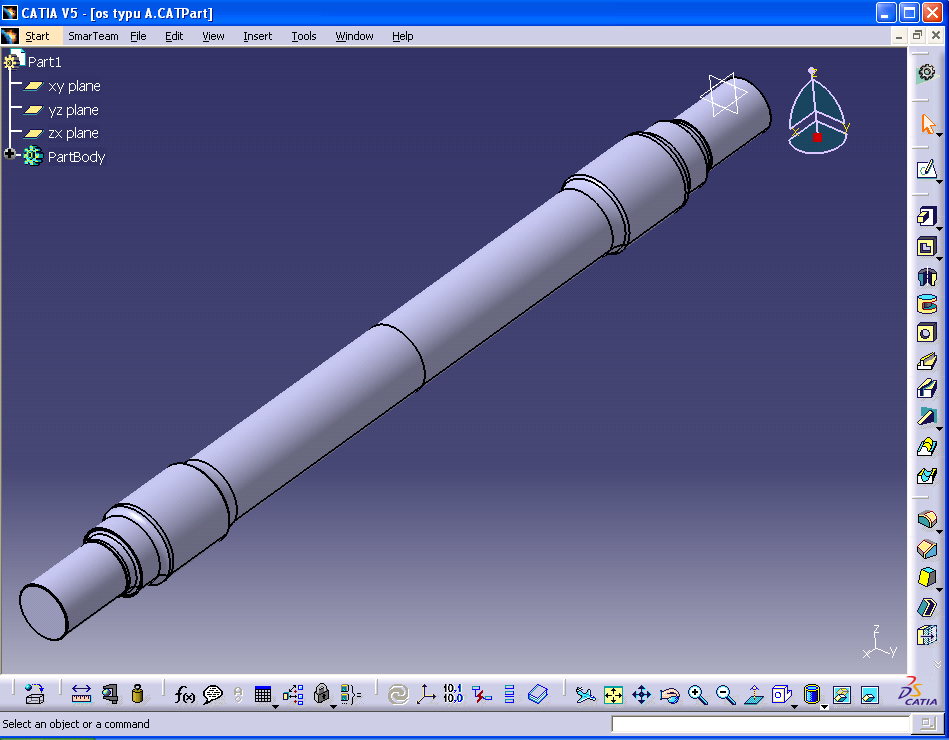Activate the Rotate view tool
949x740 pixels.
click(670, 695)
